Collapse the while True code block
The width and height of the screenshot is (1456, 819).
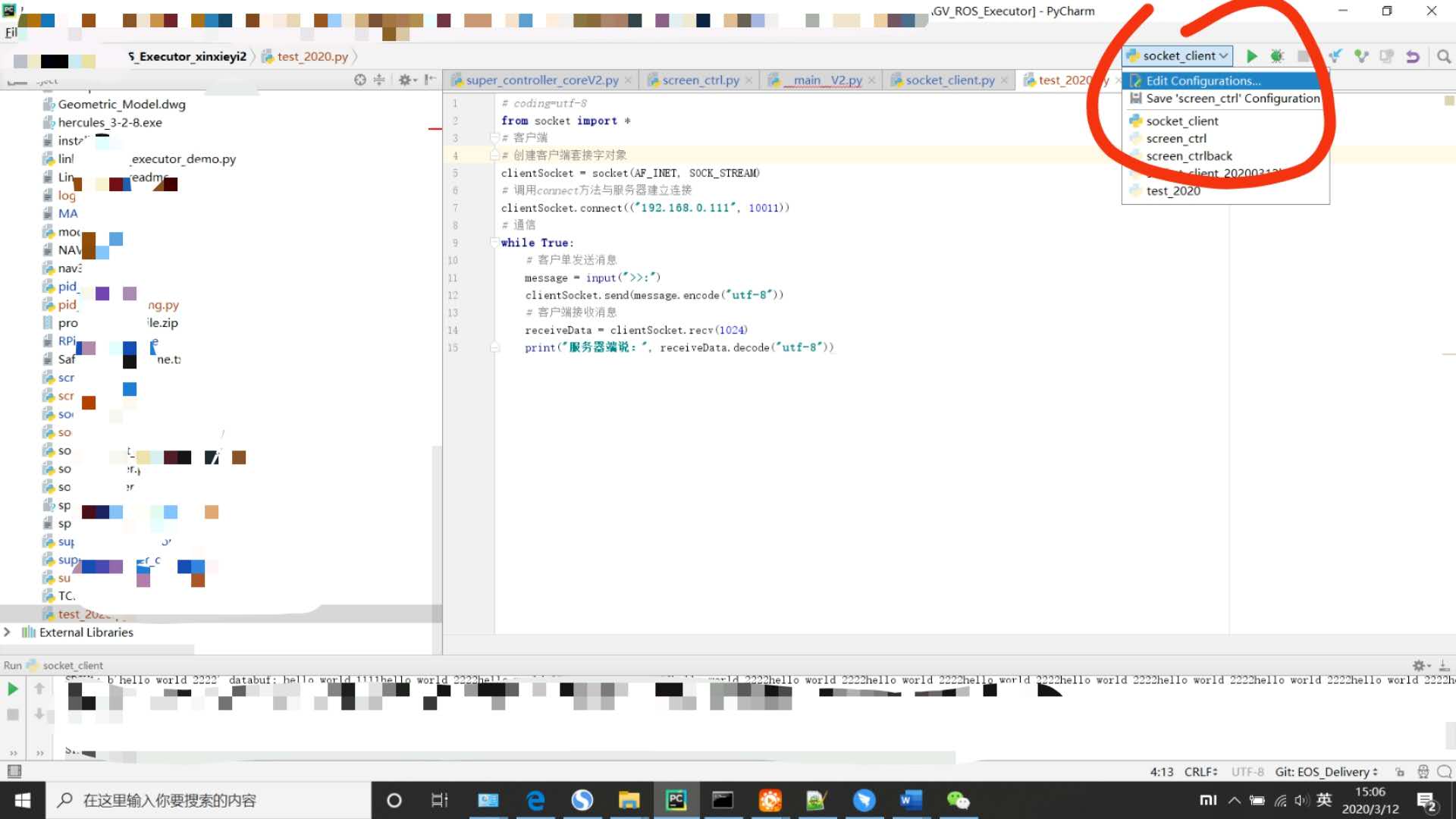point(494,243)
